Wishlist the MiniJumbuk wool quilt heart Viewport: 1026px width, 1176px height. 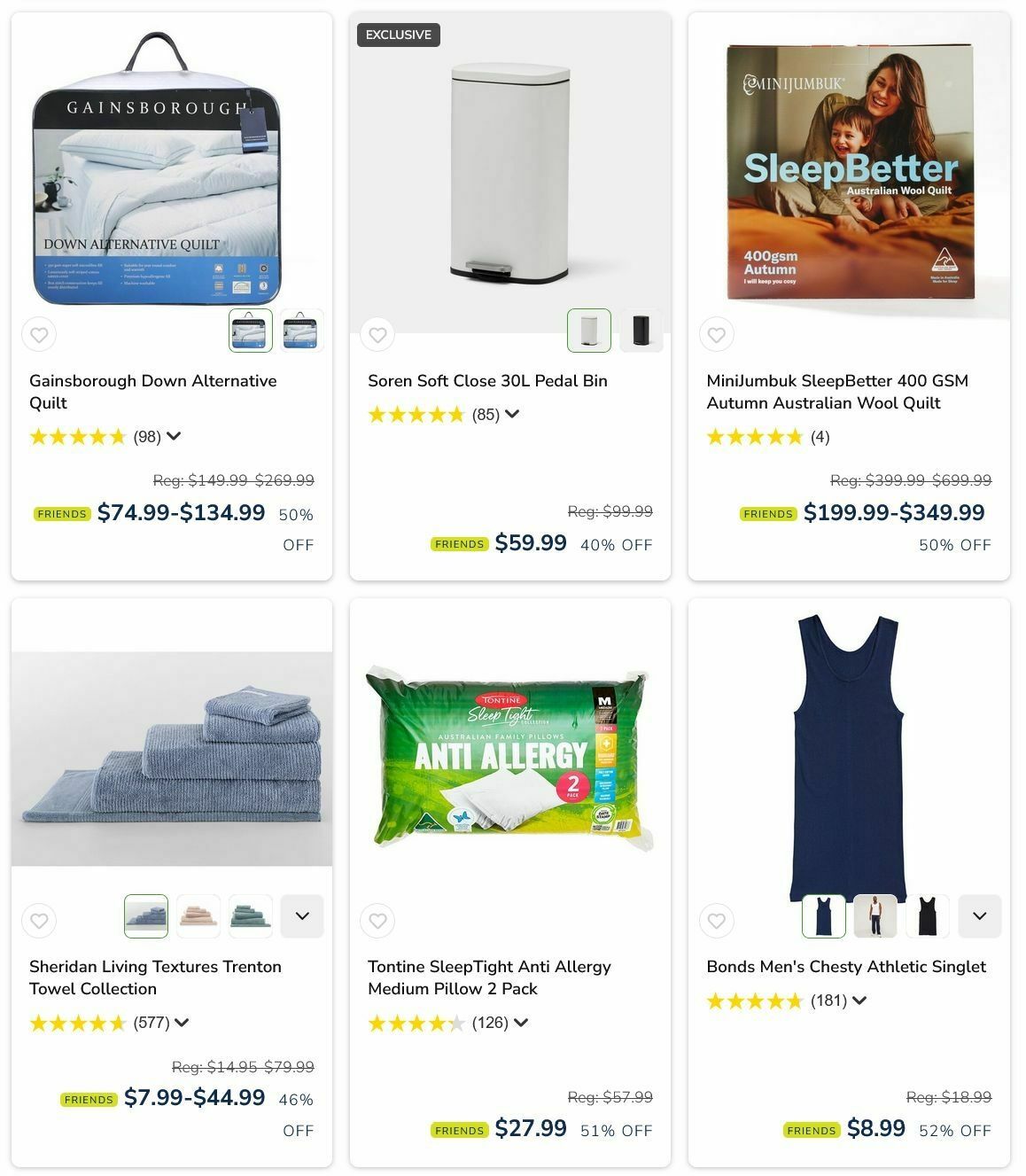pyautogui.click(x=716, y=335)
